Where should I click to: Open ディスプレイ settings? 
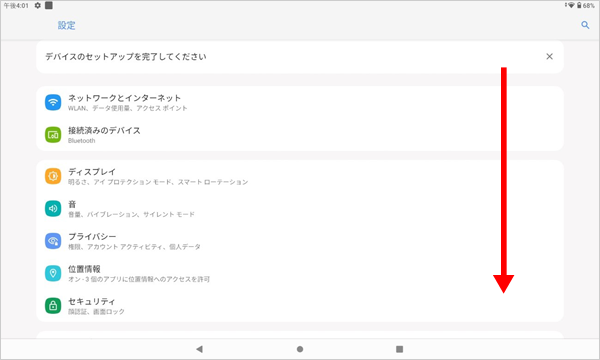(x=300, y=176)
